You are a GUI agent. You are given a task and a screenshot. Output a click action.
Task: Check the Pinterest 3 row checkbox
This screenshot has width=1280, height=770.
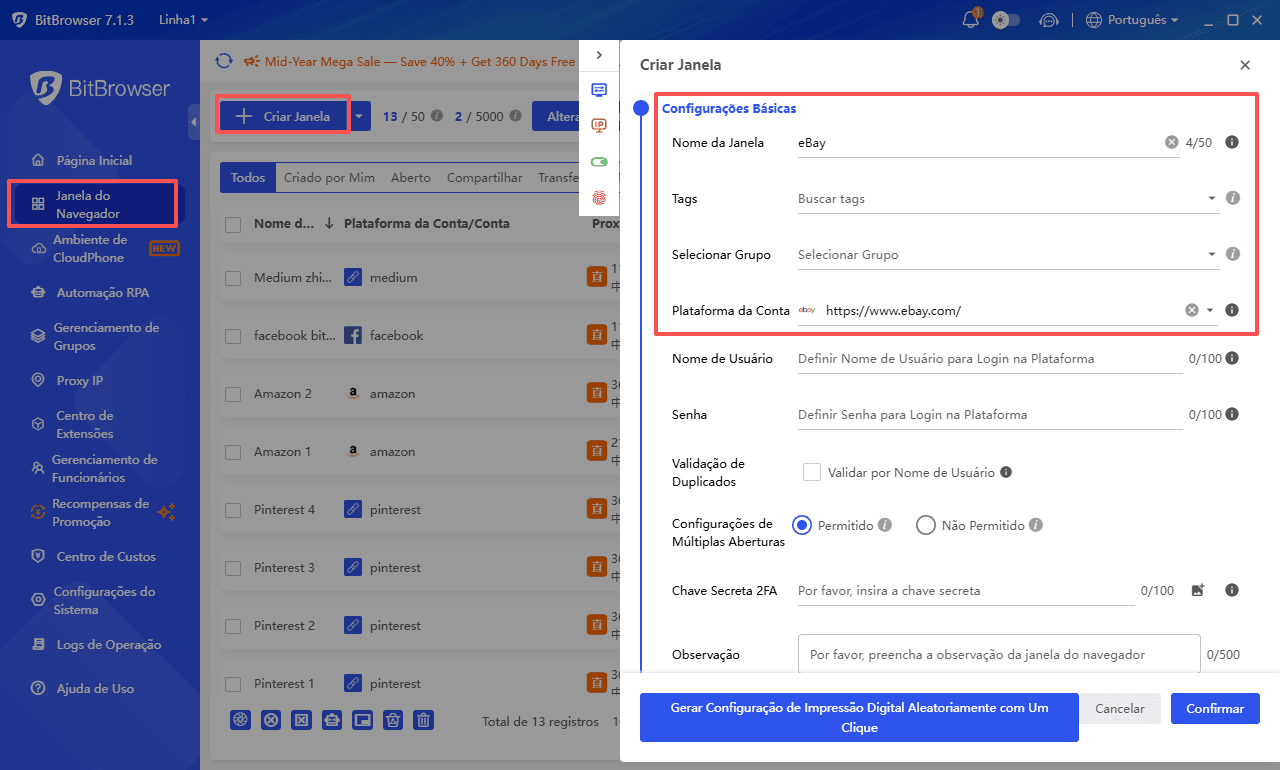(233, 568)
